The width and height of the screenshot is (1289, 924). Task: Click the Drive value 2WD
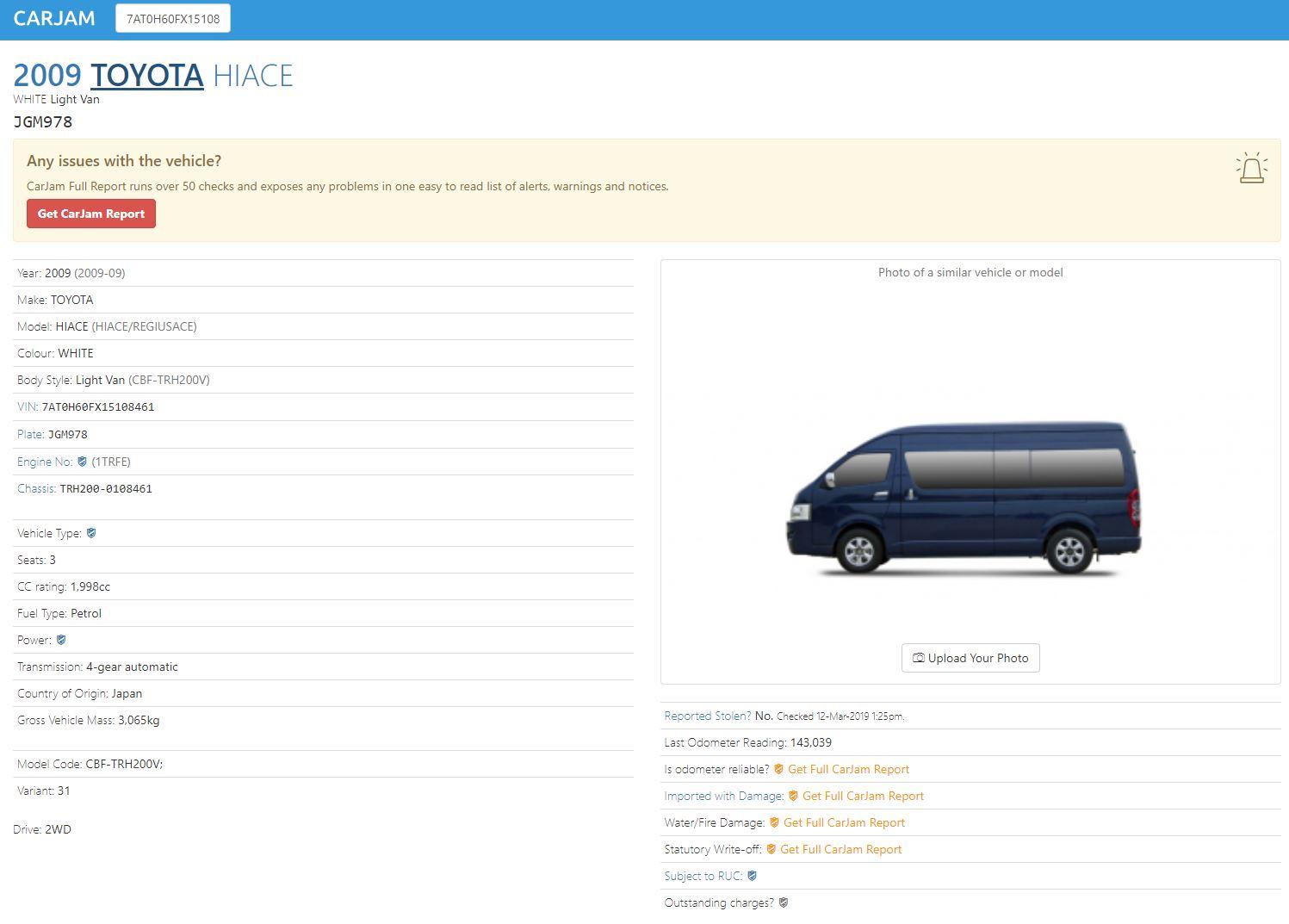pyautogui.click(x=58, y=829)
